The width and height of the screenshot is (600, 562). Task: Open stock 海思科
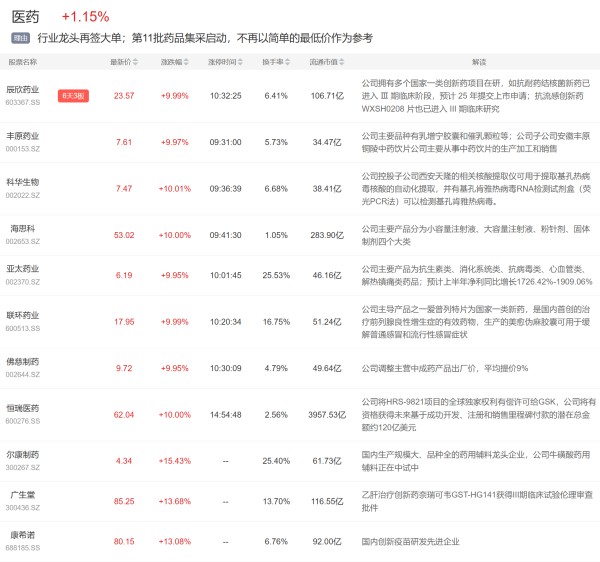[x=23, y=229]
